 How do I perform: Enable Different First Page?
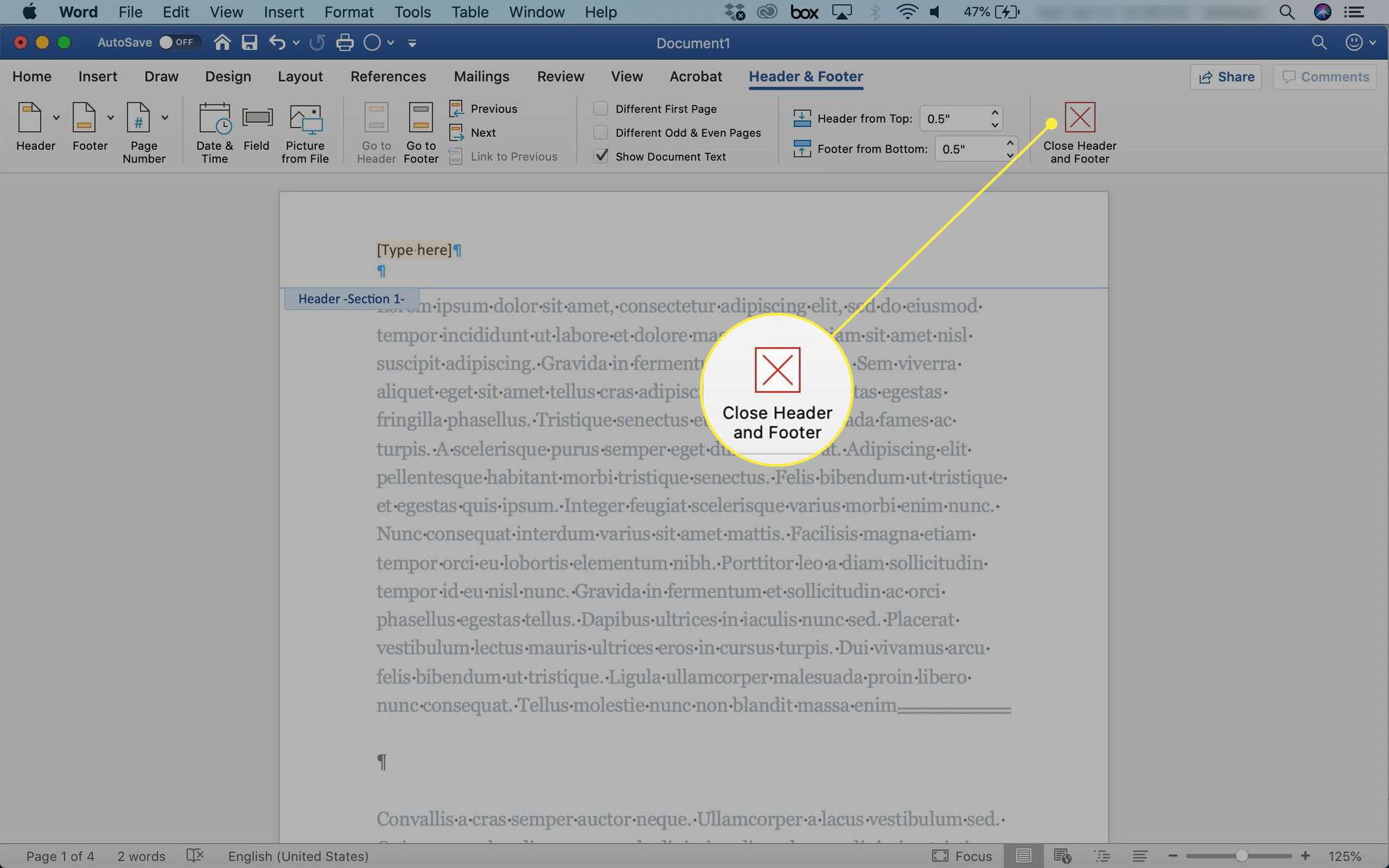(601, 108)
